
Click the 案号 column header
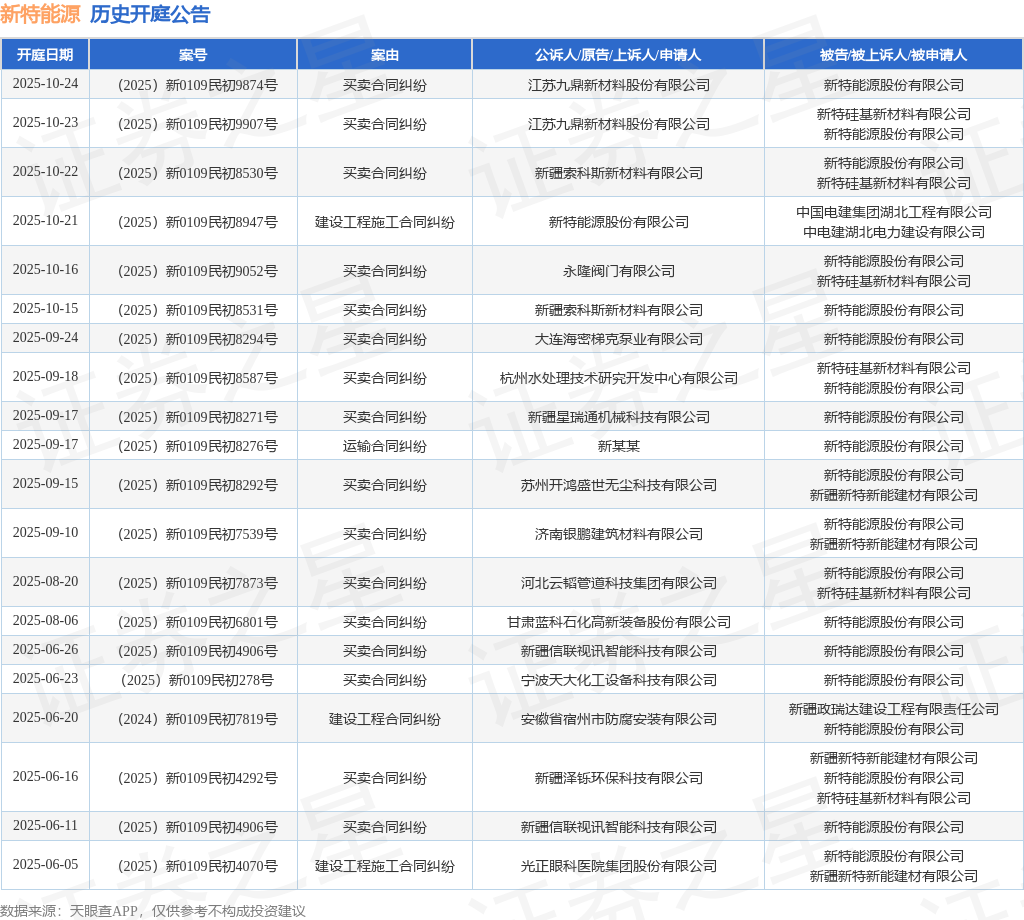tap(193, 55)
